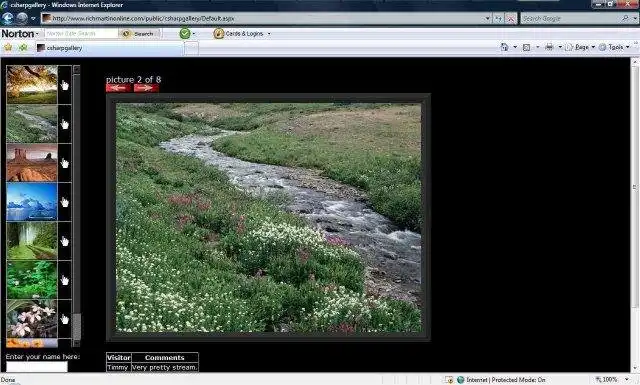Select the green forest path thumbnail
Viewport: 640px width, 385px height.
32,241
